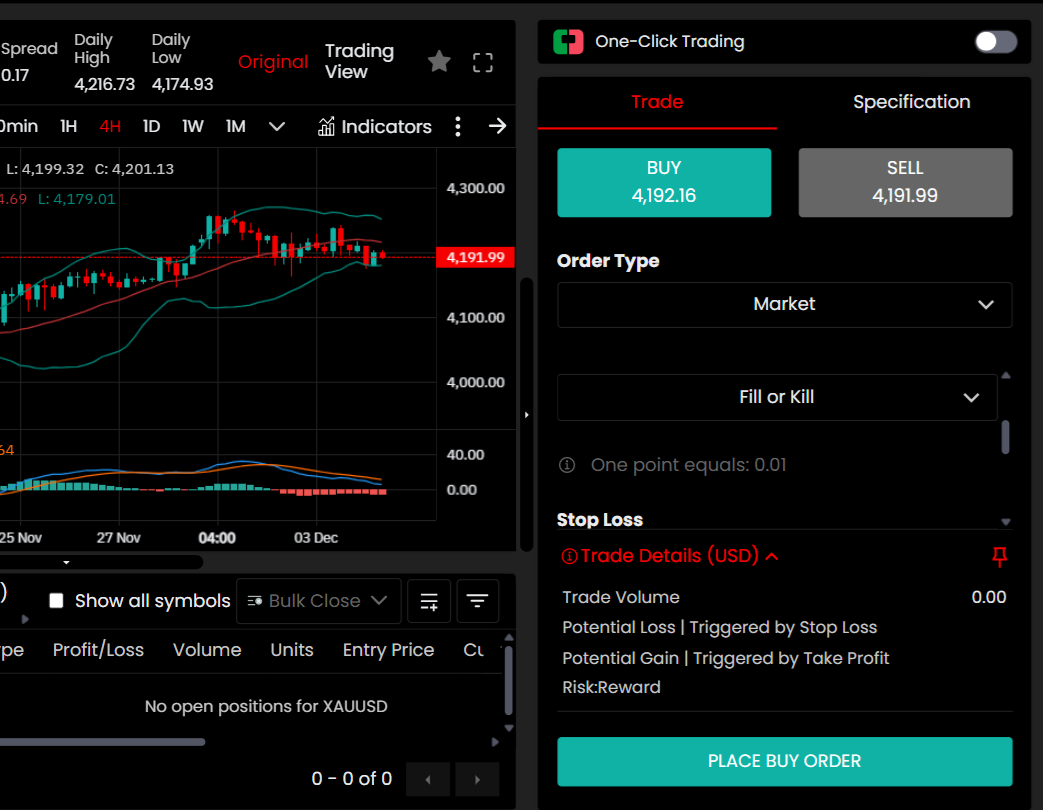This screenshot has height=810, width=1043.
Task: Open chart in fullscreen mode
Action: click(x=483, y=63)
